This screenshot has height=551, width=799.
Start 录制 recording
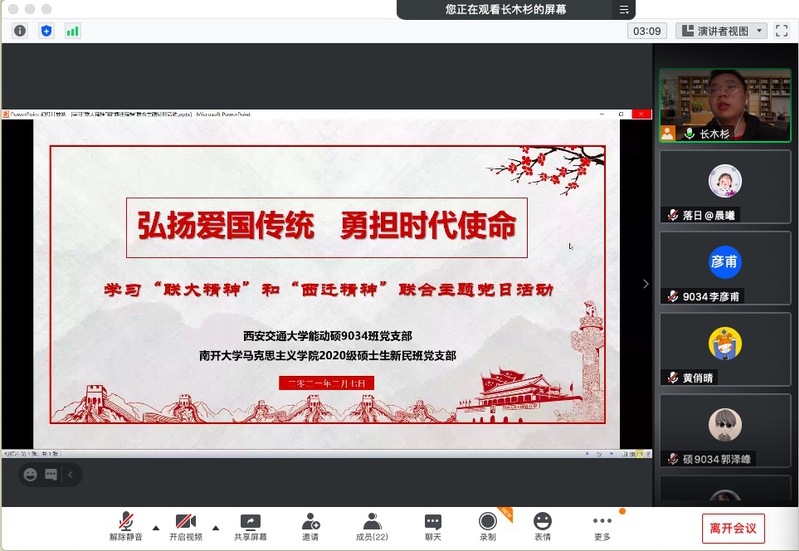click(487, 527)
